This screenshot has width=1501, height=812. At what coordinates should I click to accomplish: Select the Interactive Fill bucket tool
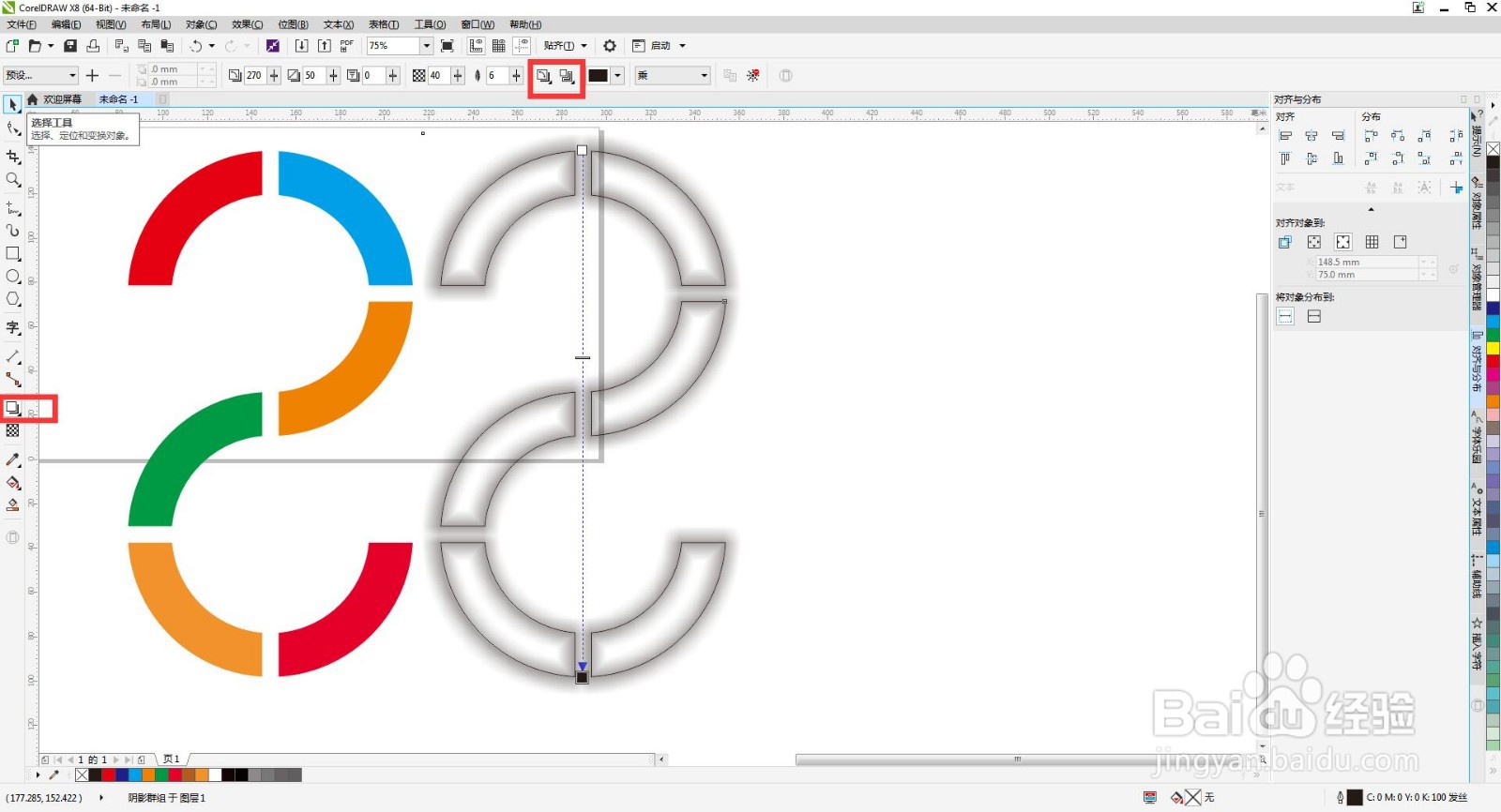coord(13,482)
